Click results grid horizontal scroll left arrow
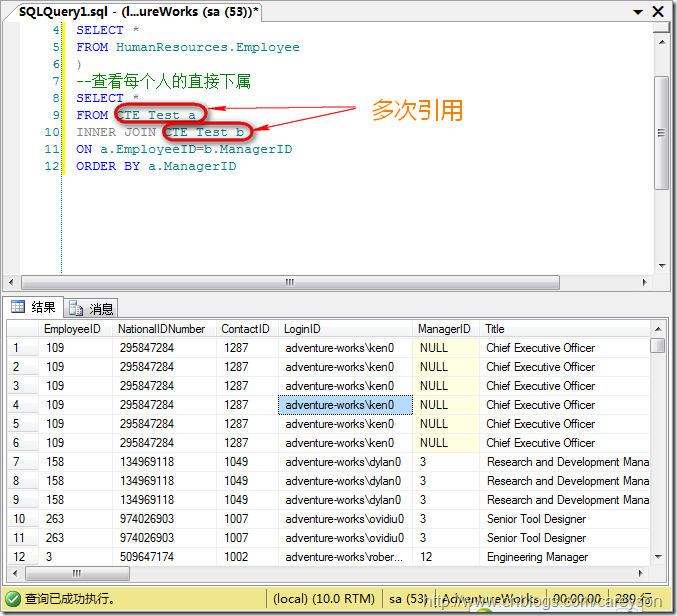Viewport: 677px width, 616px height. pos(16,573)
